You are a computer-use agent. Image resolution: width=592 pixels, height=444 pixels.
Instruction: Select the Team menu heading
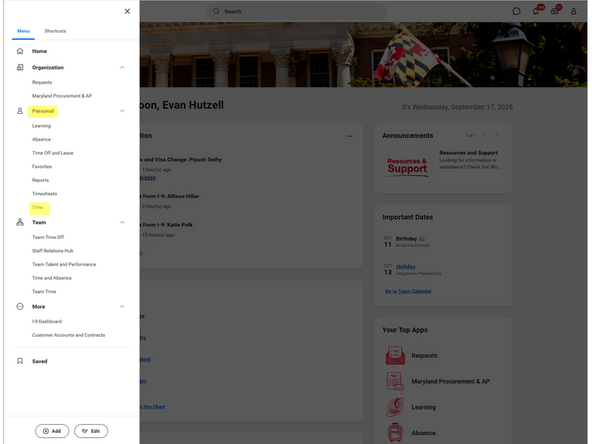39,222
